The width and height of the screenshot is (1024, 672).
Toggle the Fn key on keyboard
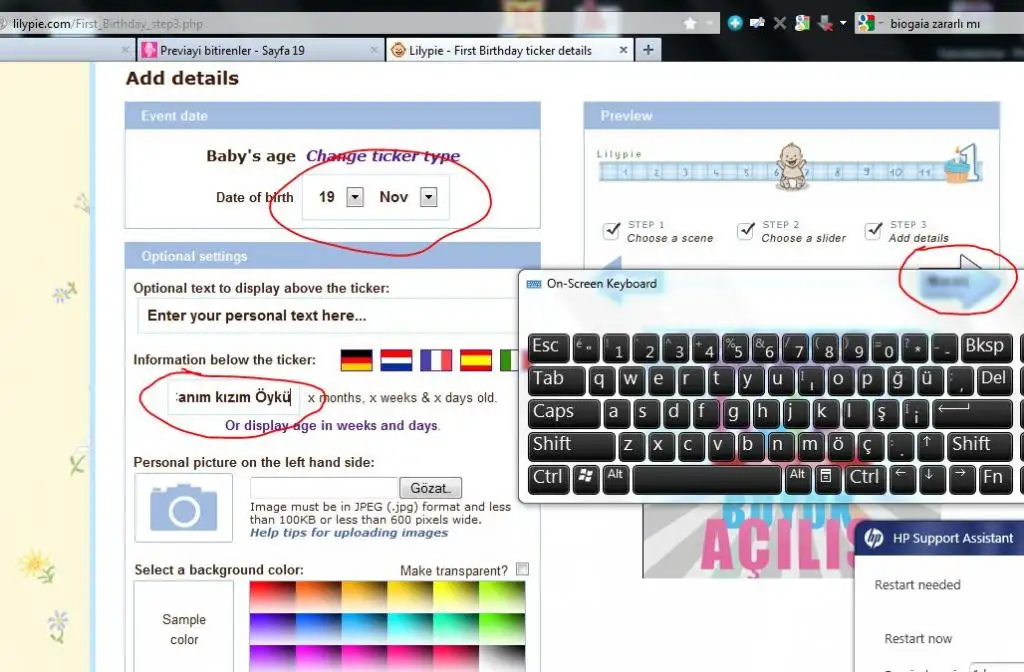click(996, 477)
